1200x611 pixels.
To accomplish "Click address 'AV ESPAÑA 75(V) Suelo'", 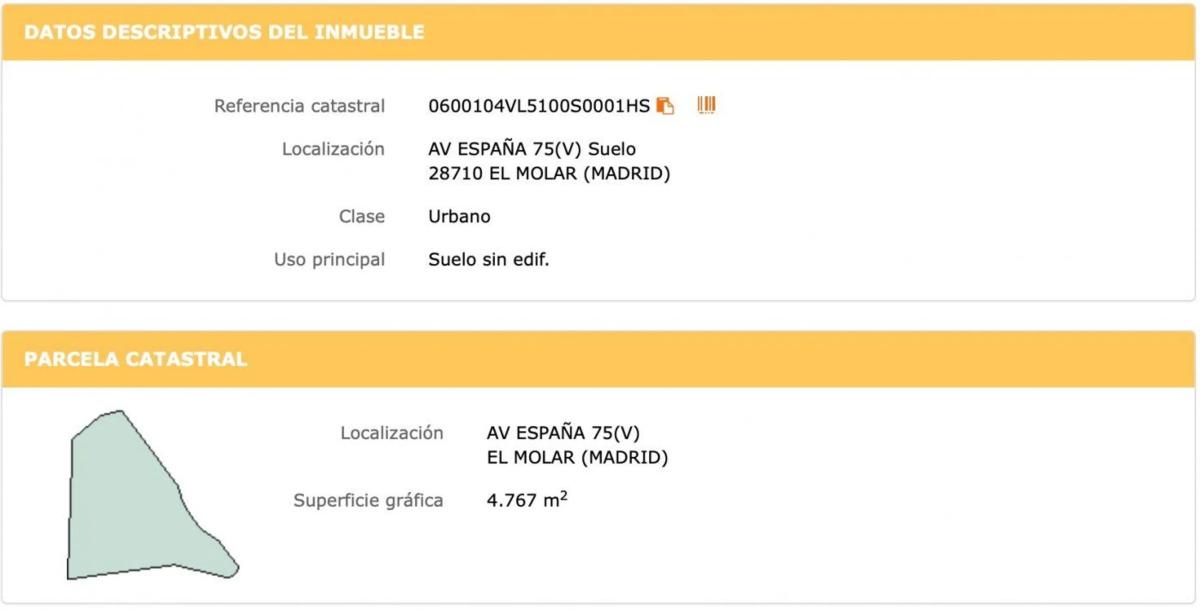I will (x=532, y=149).
